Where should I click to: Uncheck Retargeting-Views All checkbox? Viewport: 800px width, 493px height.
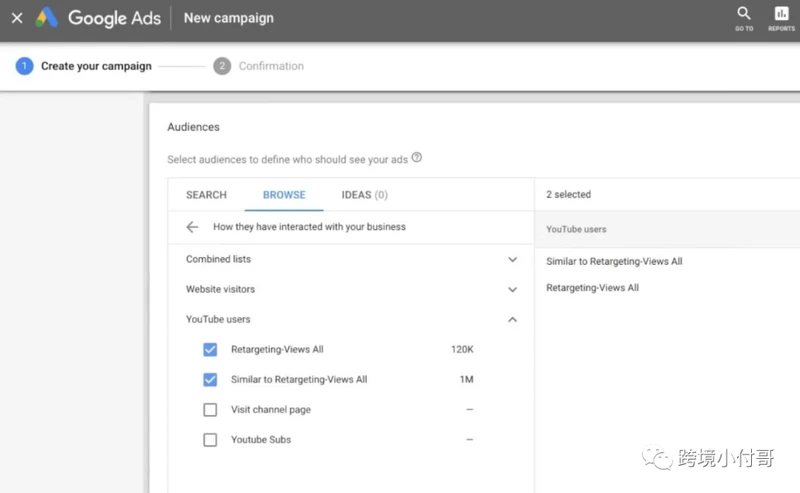210,350
